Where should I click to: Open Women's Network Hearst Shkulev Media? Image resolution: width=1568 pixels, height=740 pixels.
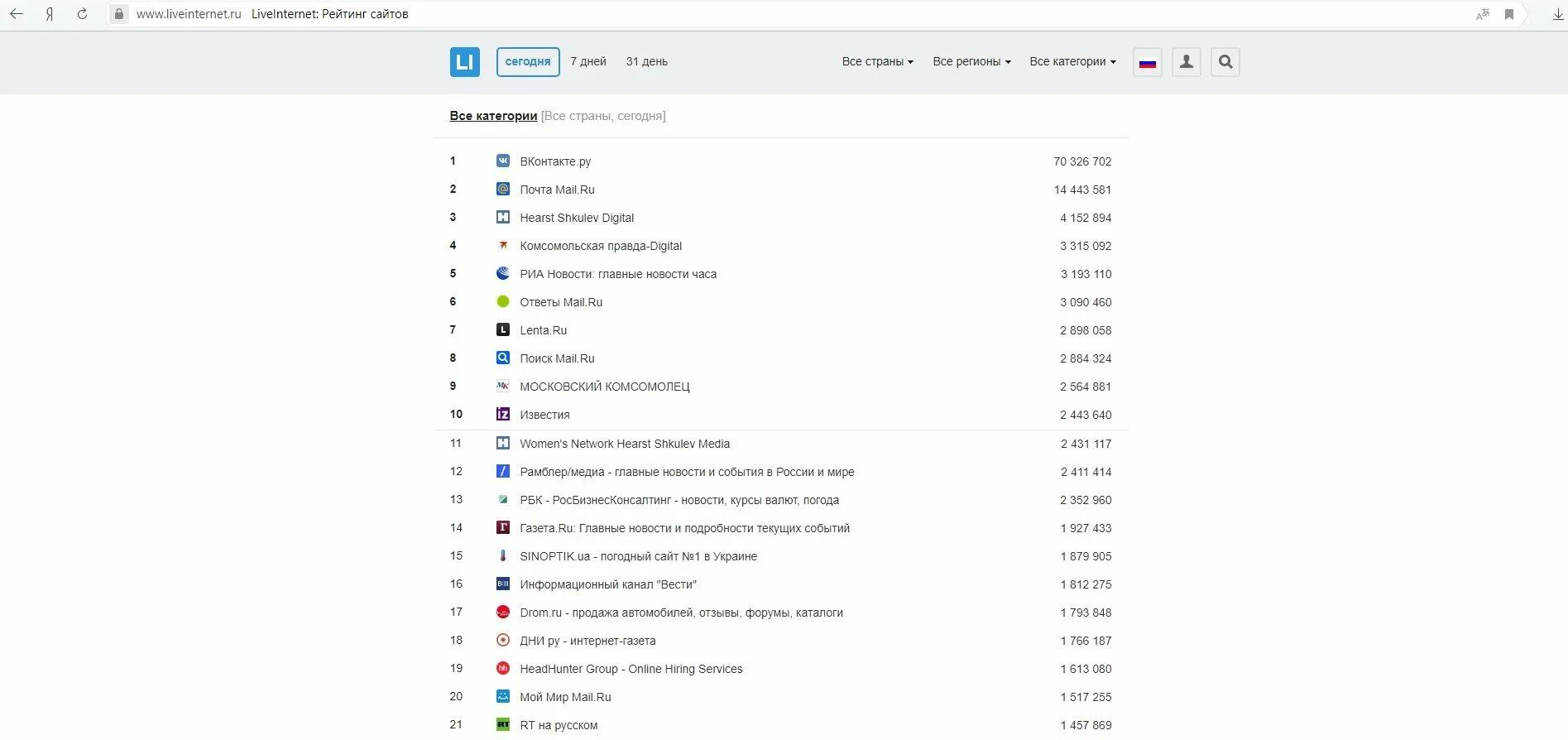pos(625,444)
